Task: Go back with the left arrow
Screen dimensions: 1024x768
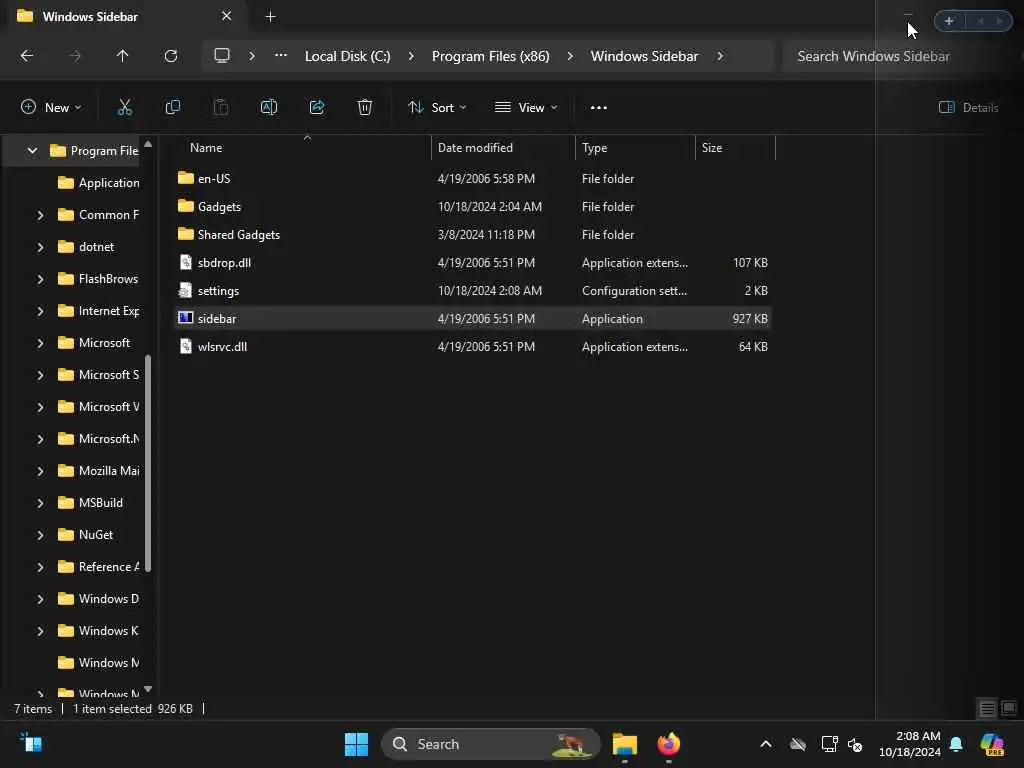Action: pyautogui.click(x=27, y=56)
